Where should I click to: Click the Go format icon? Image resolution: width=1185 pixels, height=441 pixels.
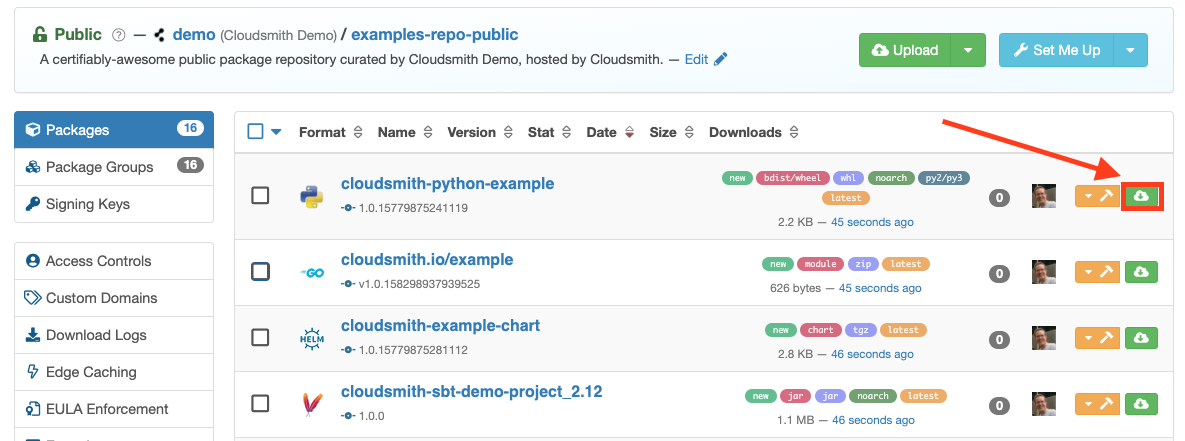point(311,272)
